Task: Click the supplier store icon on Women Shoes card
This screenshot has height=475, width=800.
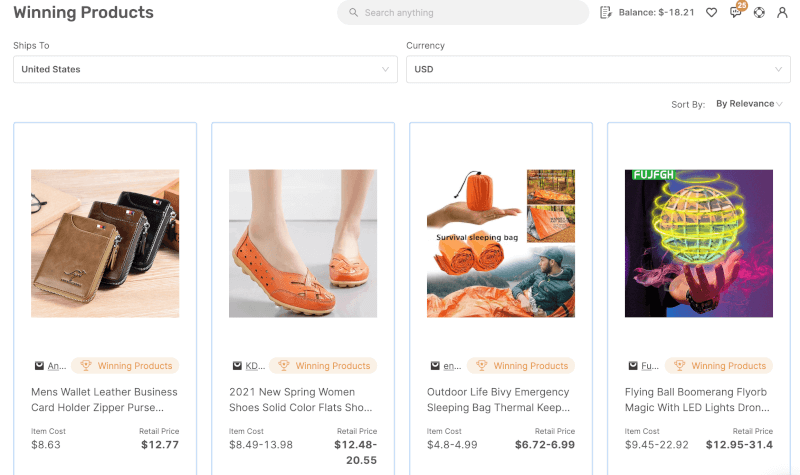Action: (x=237, y=366)
